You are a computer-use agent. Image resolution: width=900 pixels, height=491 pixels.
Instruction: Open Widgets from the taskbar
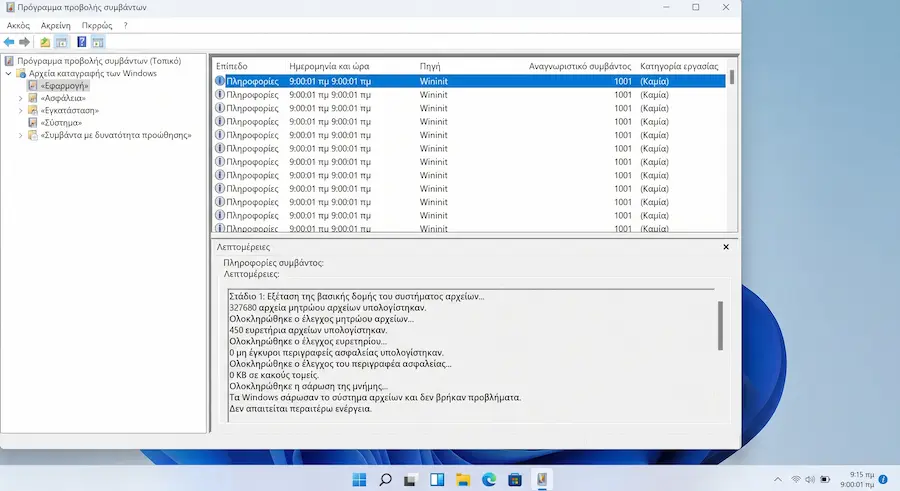(x=437, y=480)
